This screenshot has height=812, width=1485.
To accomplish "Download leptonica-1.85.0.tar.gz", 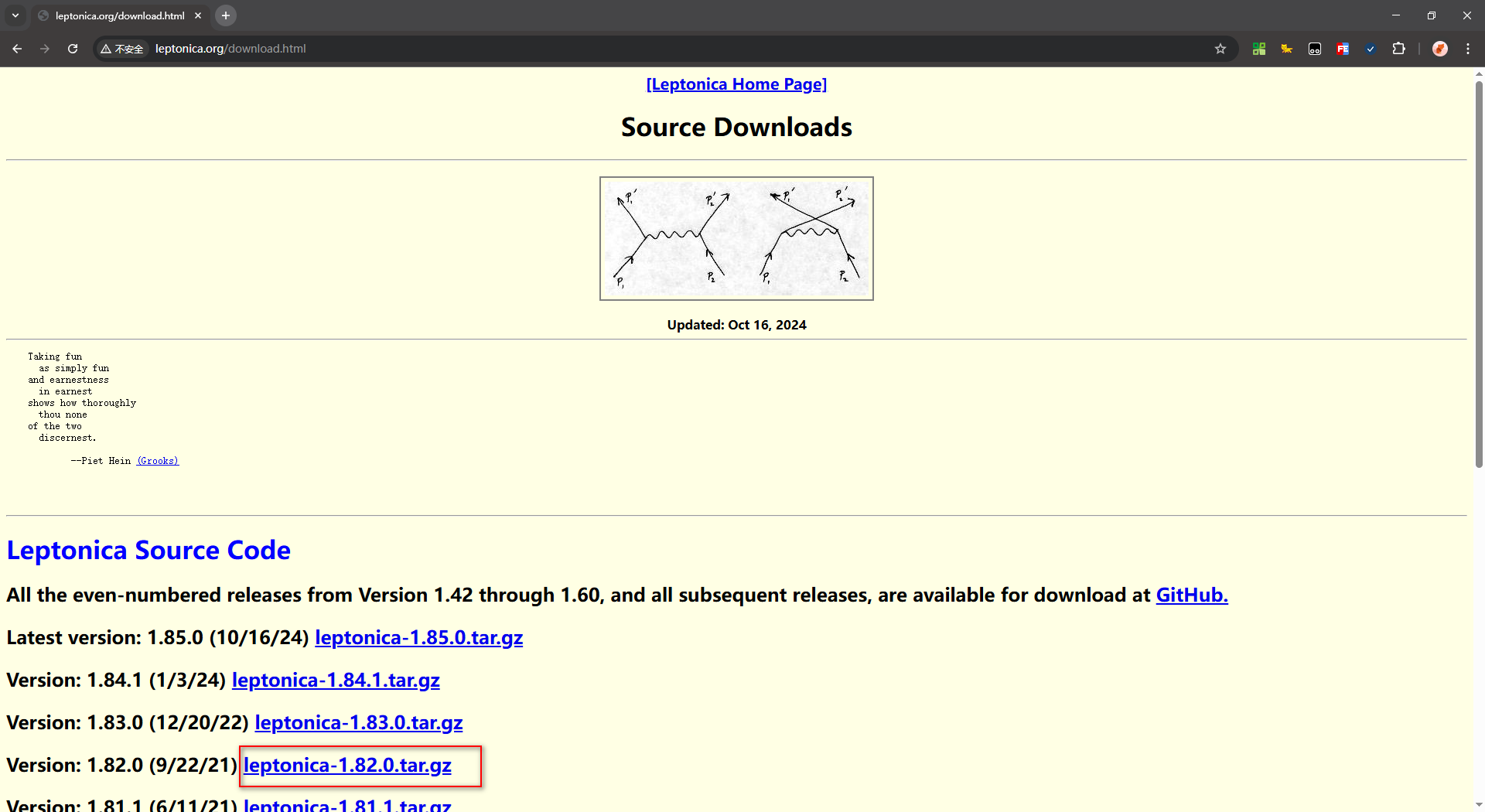I will pyautogui.click(x=418, y=638).
